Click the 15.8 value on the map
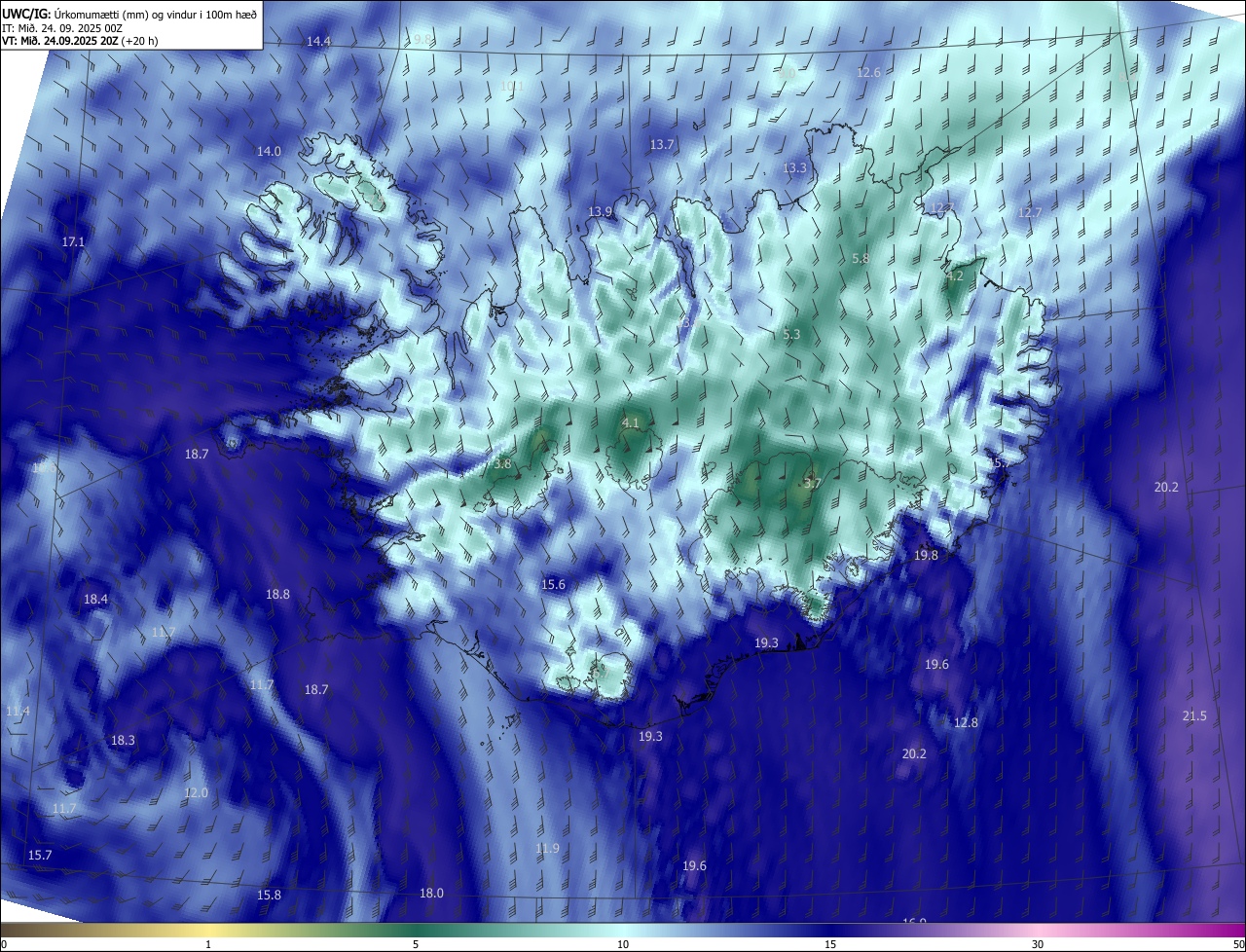Screen dimensions: 1246x952 [269, 895]
